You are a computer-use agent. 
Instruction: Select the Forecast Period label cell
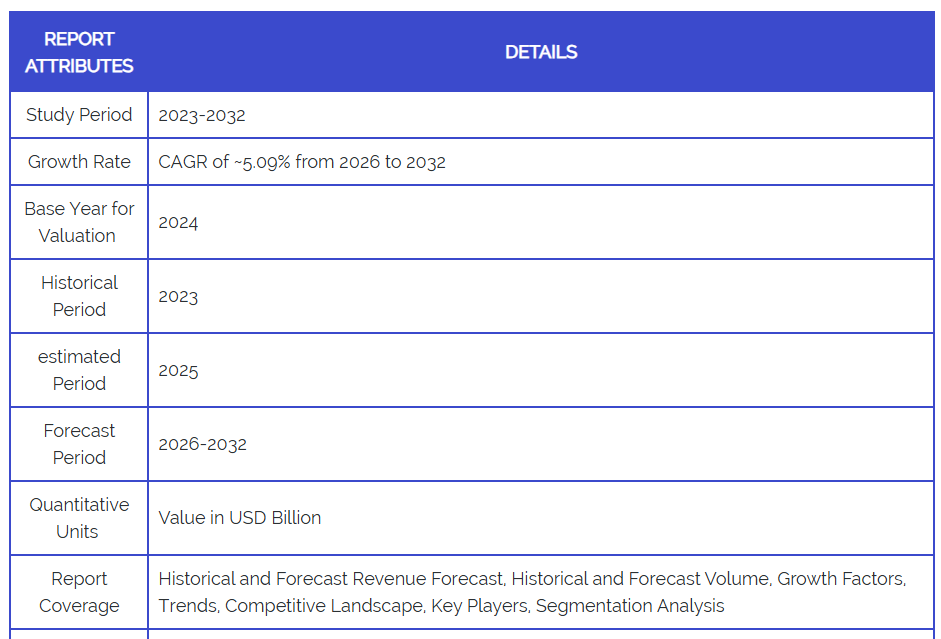(x=79, y=444)
